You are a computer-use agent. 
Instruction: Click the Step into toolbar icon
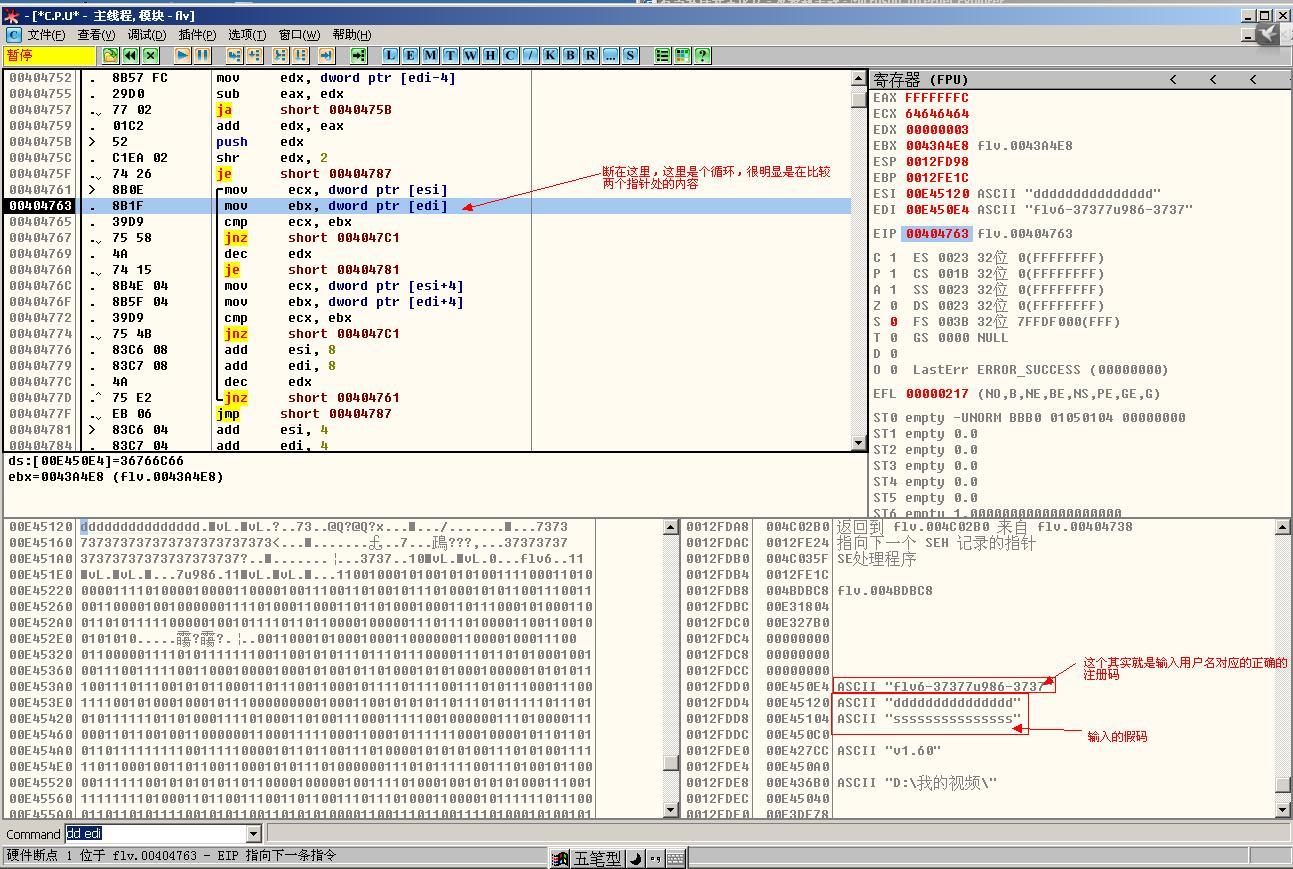pos(235,56)
